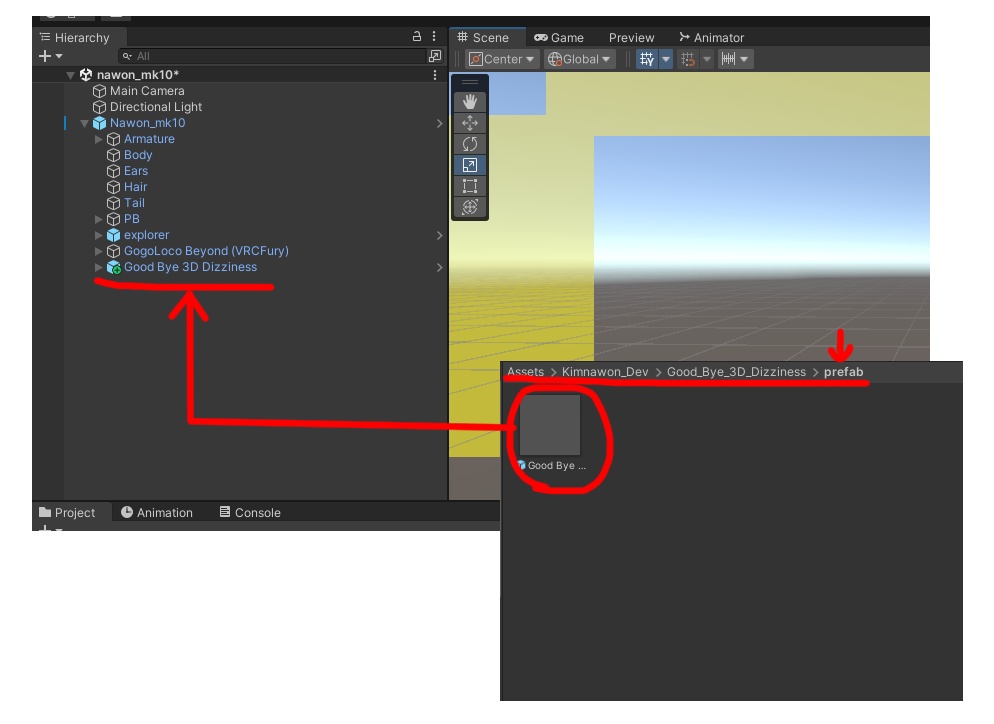The image size is (994, 724).
Task: Open grid snapping options dropdown
Action: click(706, 59)
